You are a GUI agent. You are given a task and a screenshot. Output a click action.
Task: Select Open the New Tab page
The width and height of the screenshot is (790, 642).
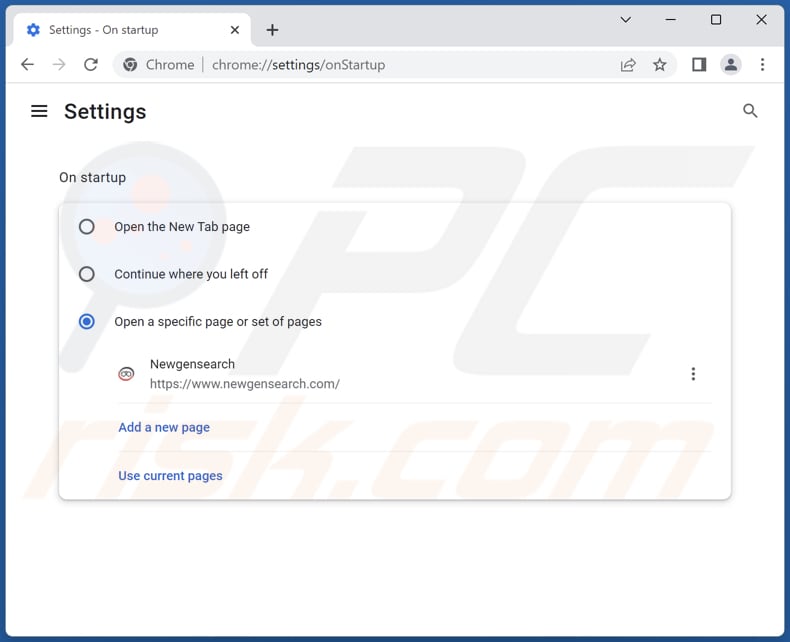pos(87,227)
